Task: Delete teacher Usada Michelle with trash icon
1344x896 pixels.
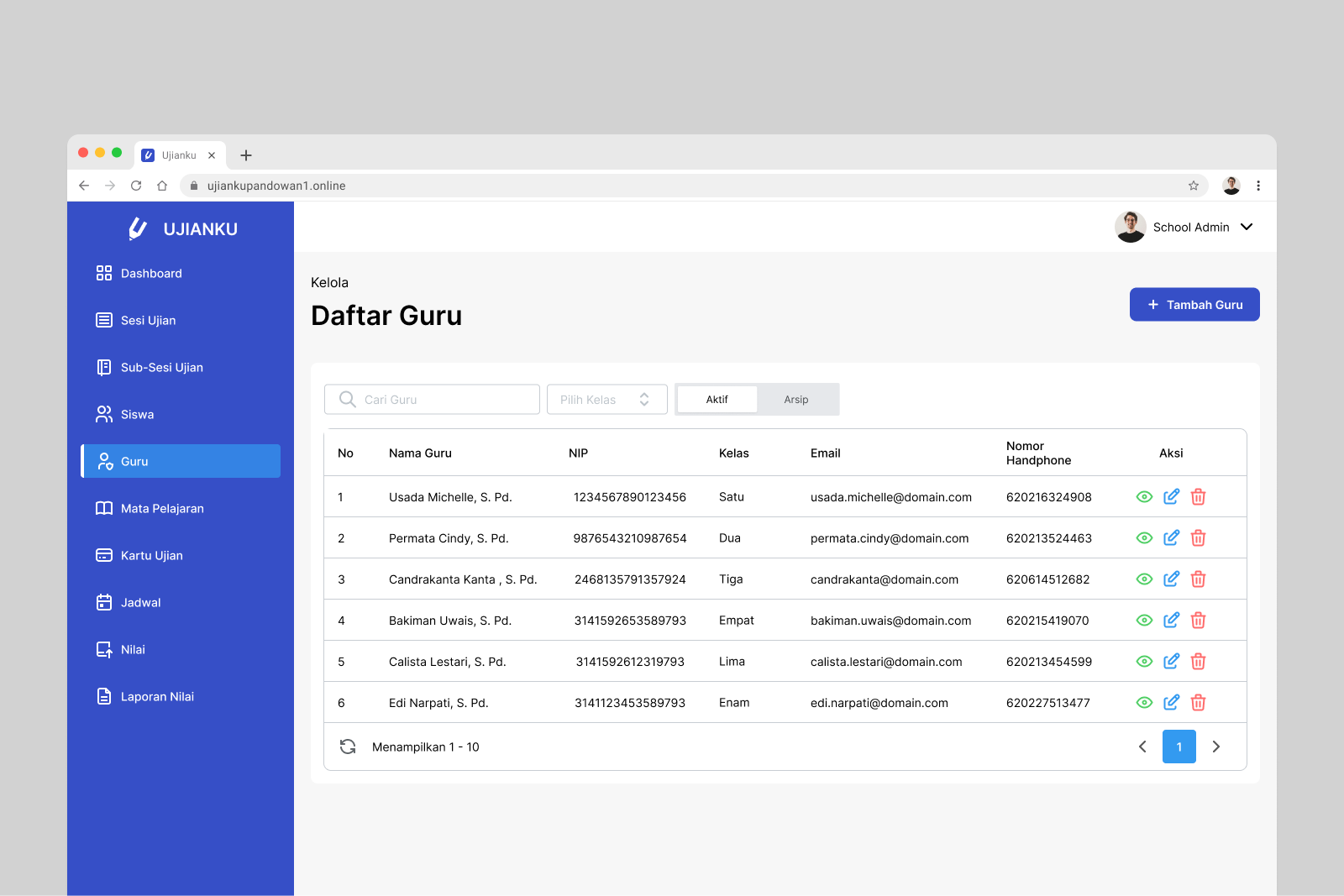Action: pos(1198,497)
